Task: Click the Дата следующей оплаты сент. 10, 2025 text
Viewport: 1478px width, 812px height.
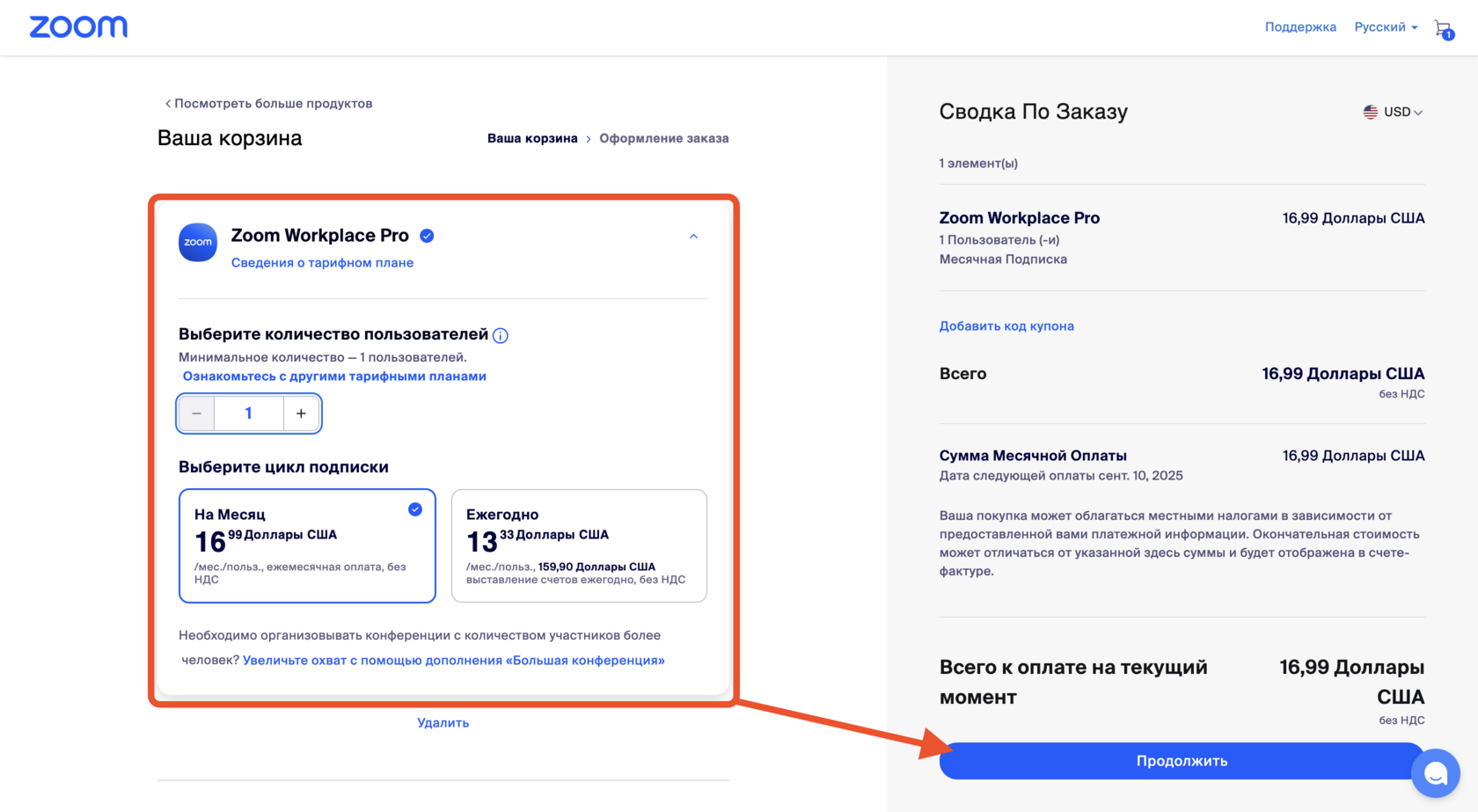Action: (1061, 475)
